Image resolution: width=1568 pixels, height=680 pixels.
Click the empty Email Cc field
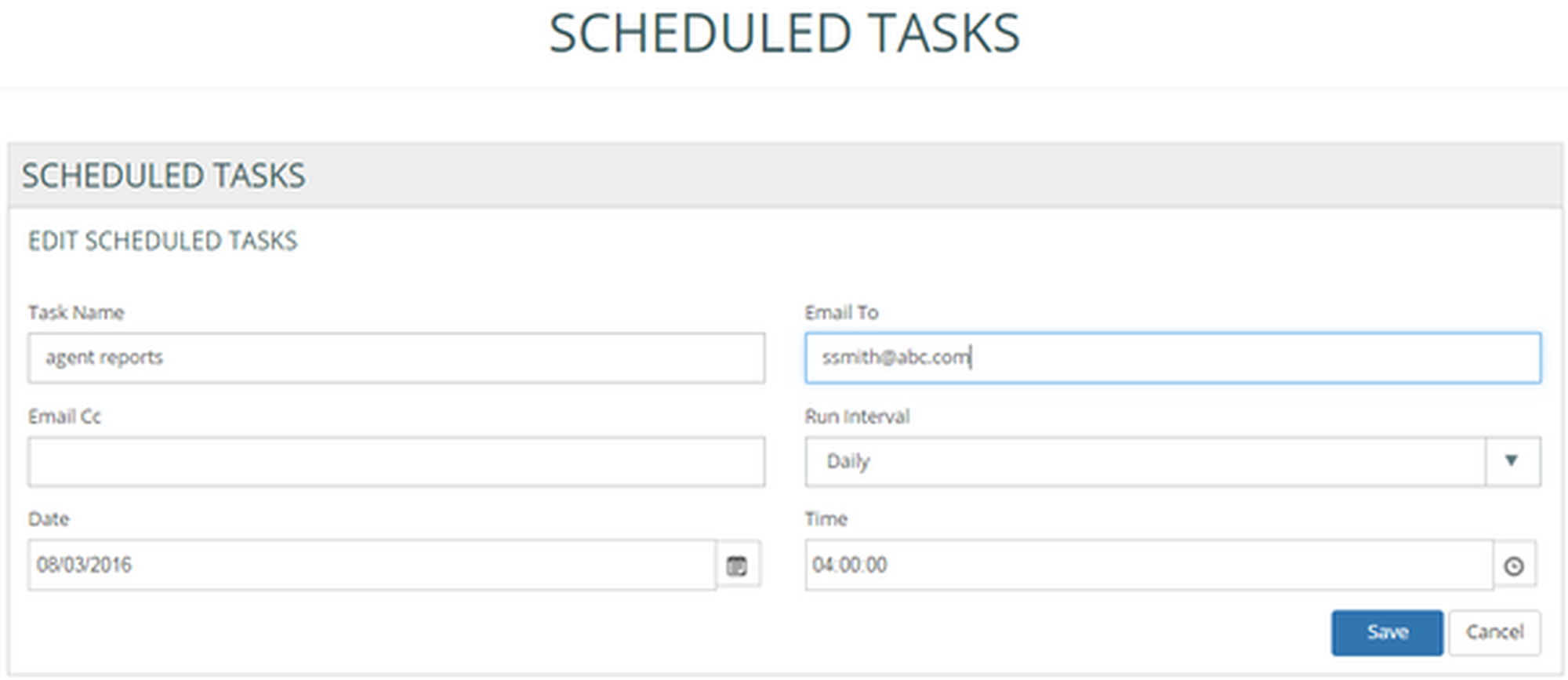(x=396, y=461)
